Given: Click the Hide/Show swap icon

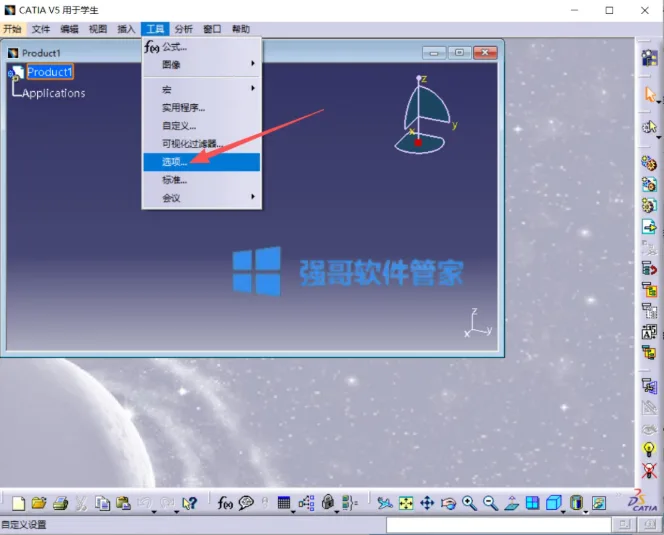Looking at the screenshot, I should [598, 503].
